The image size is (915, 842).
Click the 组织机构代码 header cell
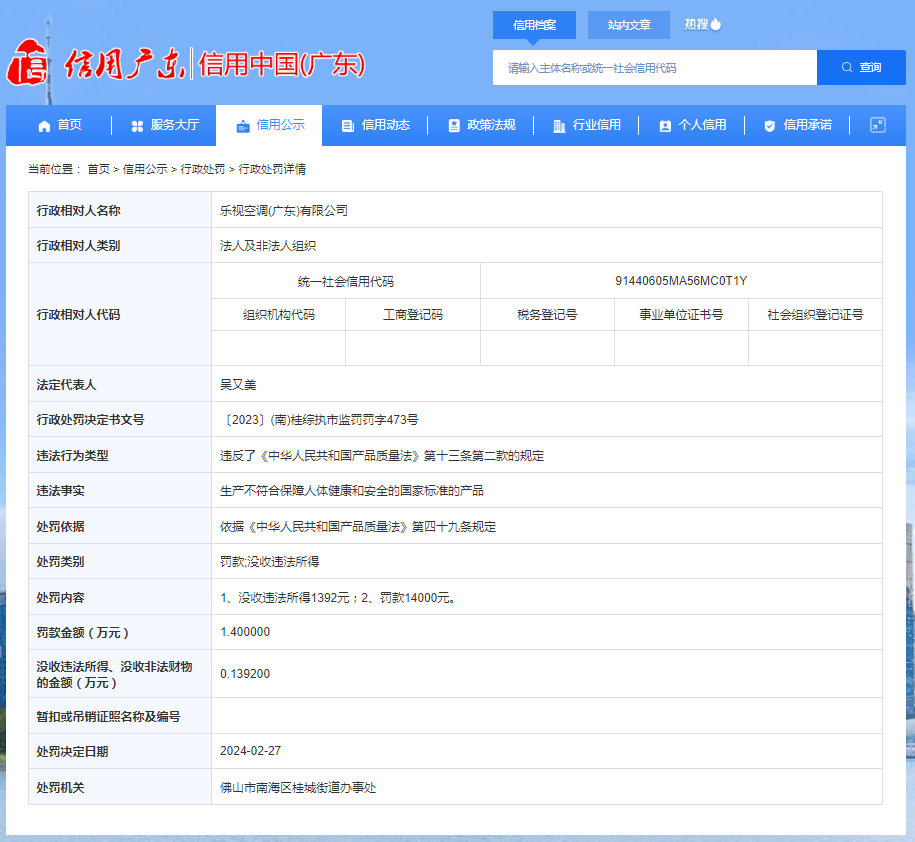[278, 315]
